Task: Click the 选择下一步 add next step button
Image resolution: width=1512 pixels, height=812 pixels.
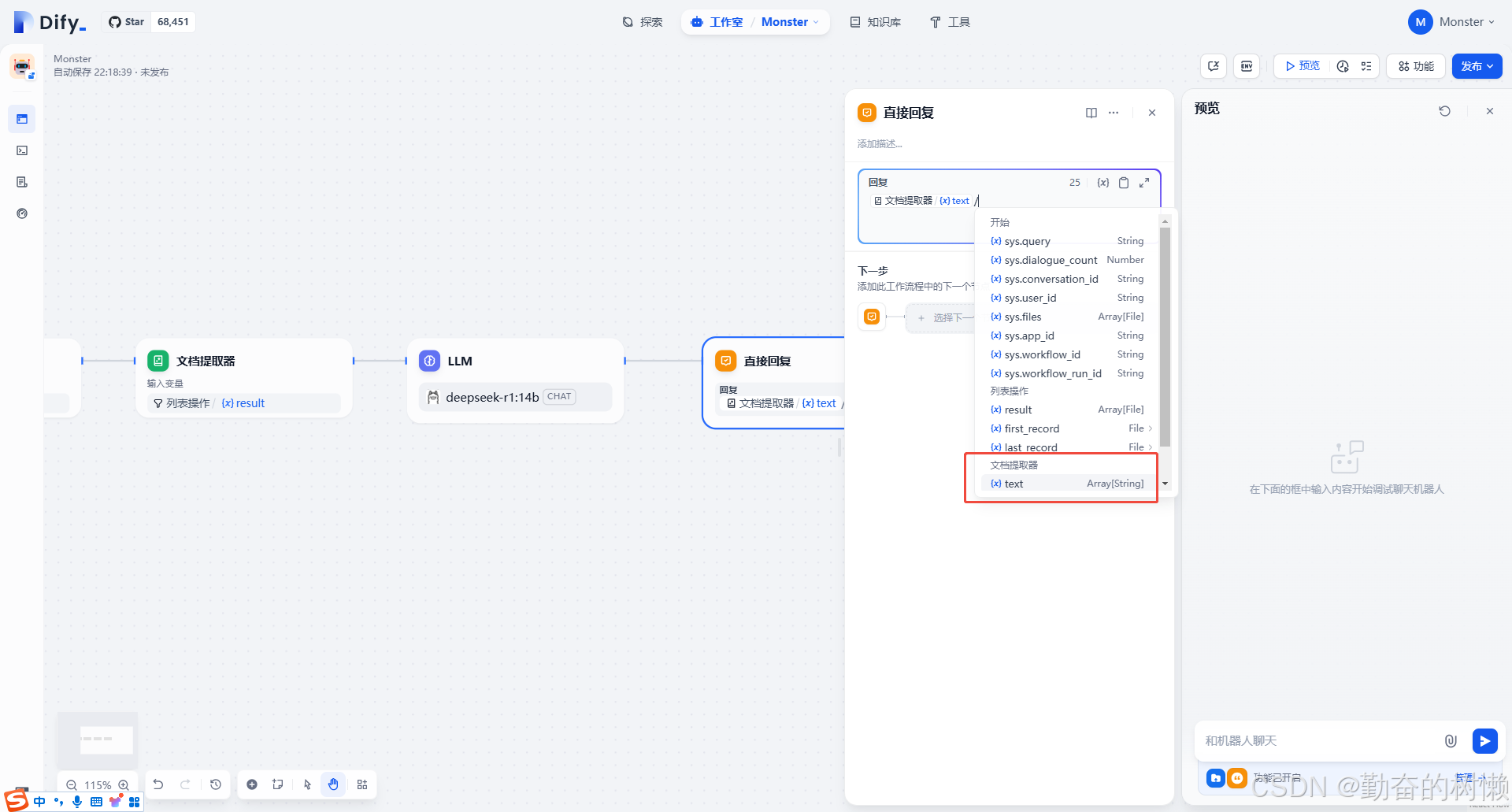Action: tap(942, 318)
